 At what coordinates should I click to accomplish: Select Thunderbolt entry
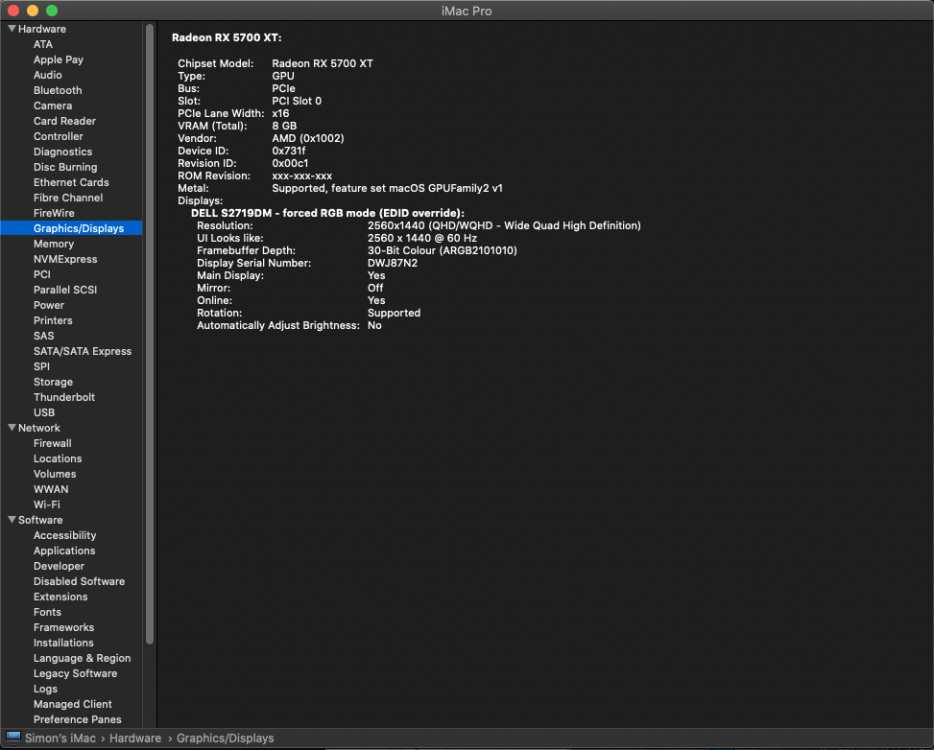point(64,397)
